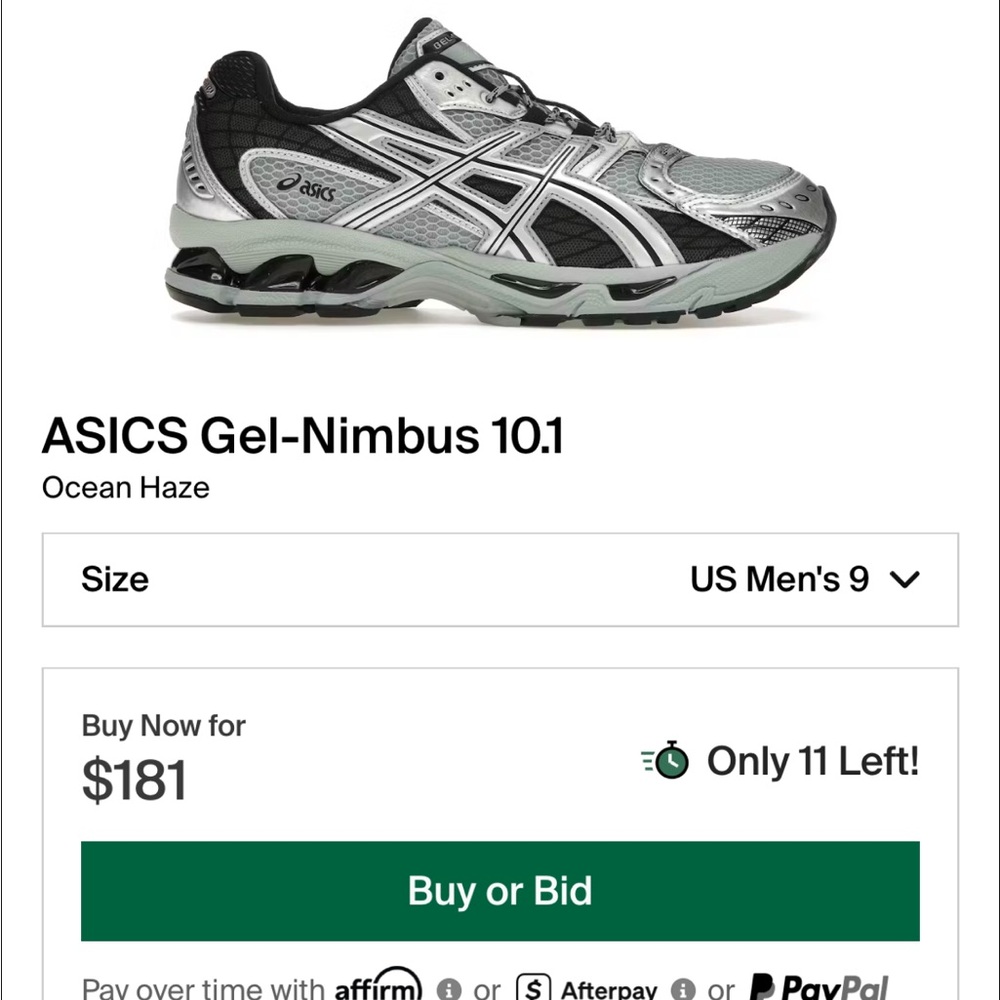Click the Buy or Bid button
The width and height of the screenshot is (1000, 1000).
point(500,890)
